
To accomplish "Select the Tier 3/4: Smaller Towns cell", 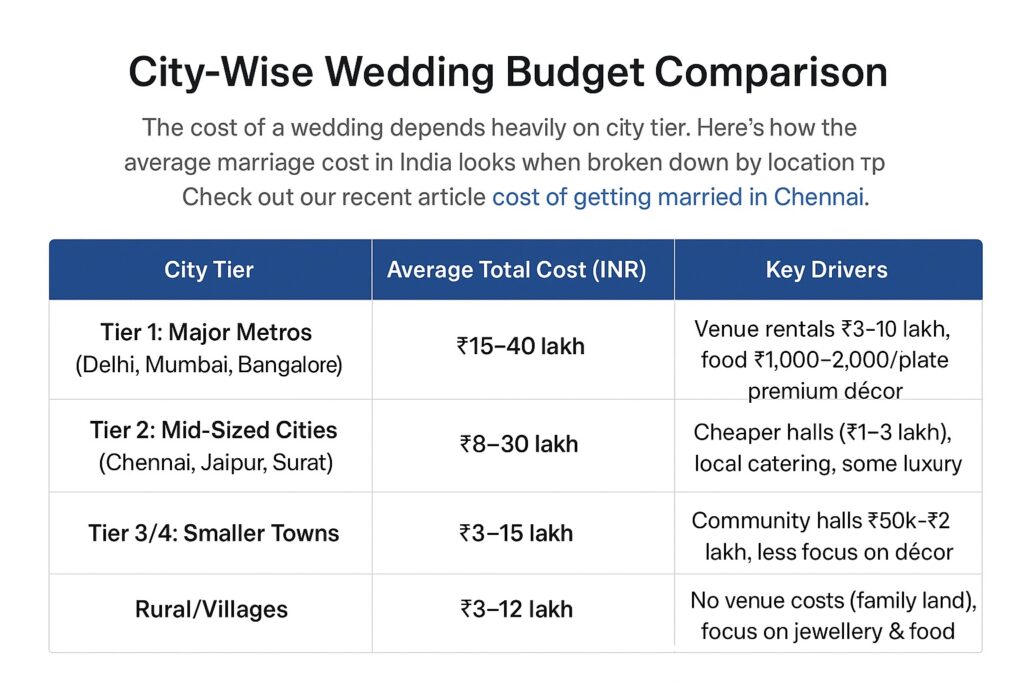I will (214, 533).
